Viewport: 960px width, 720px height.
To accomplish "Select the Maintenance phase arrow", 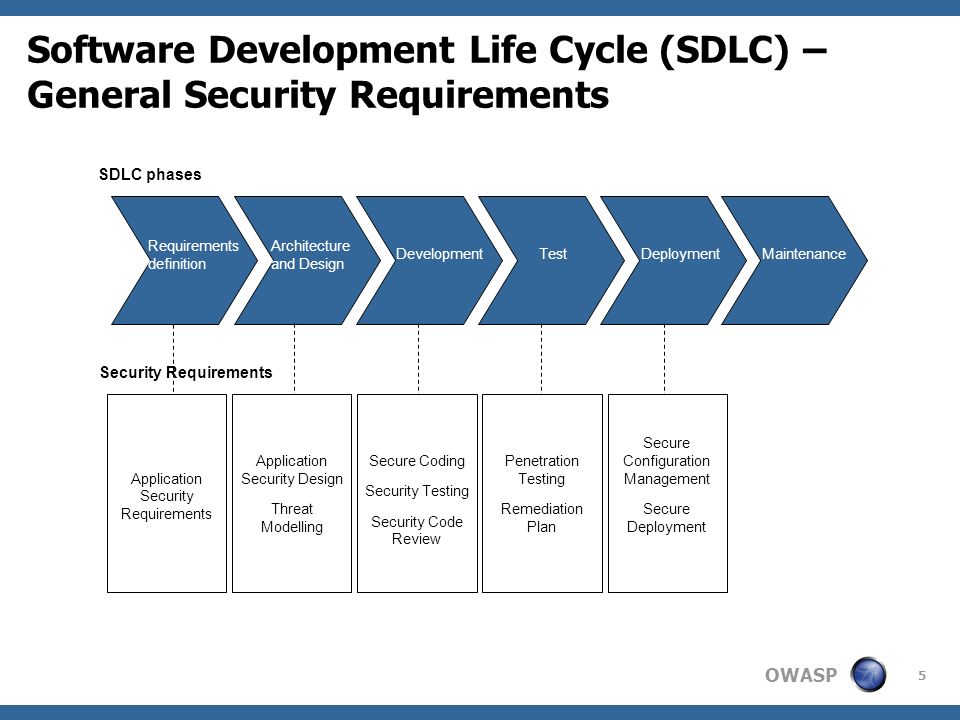I will tap(795, 260).
